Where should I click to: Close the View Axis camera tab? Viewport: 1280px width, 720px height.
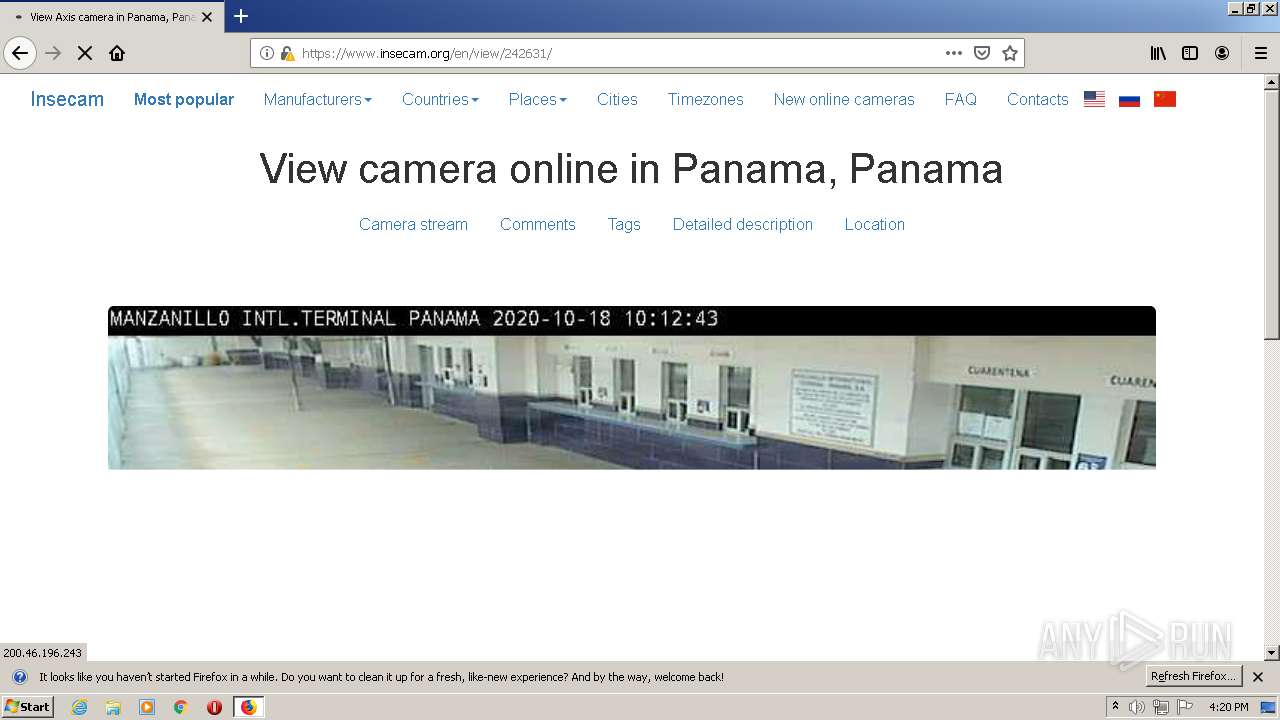[207, 17]
